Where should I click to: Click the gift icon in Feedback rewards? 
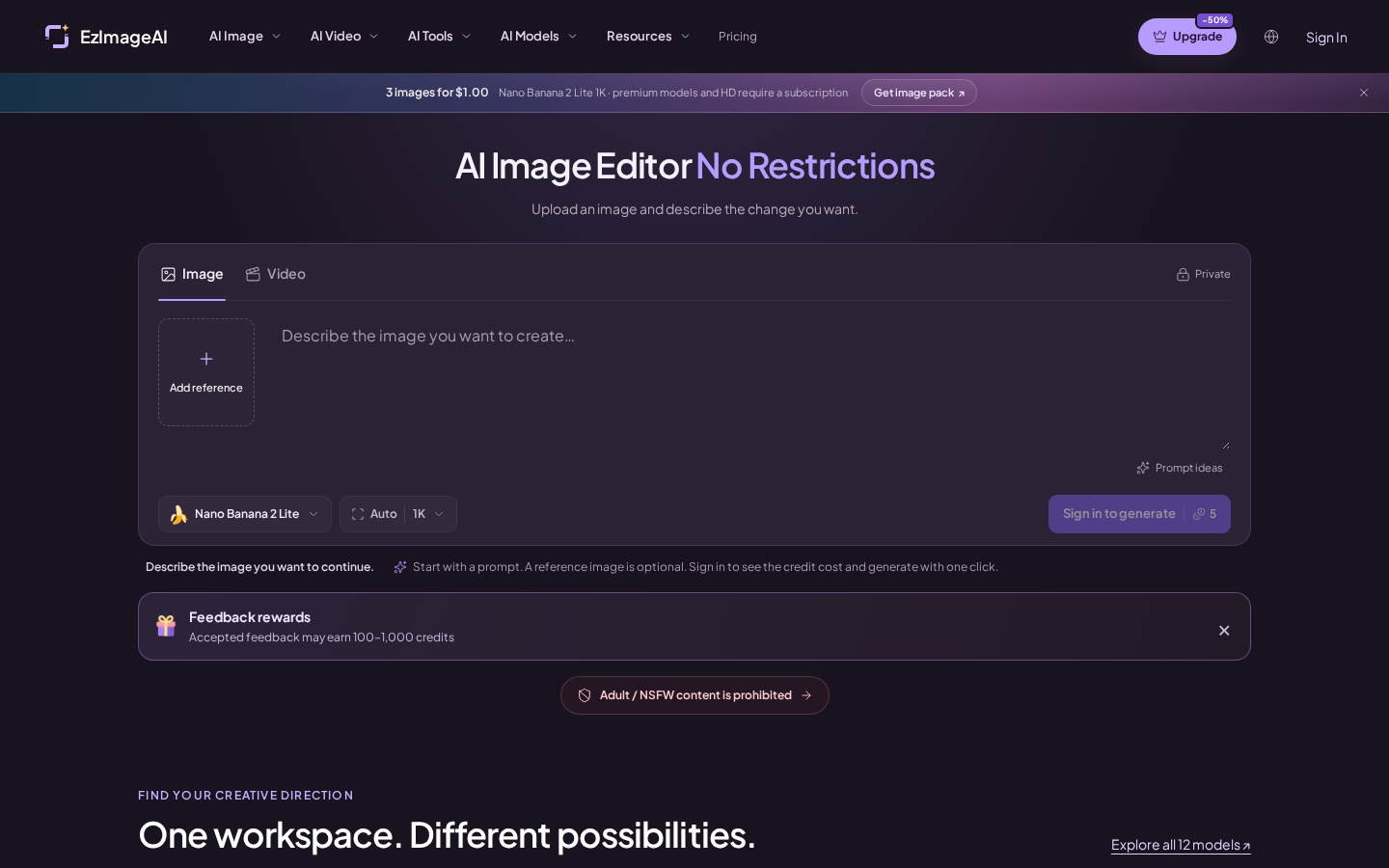pos(166,626)
